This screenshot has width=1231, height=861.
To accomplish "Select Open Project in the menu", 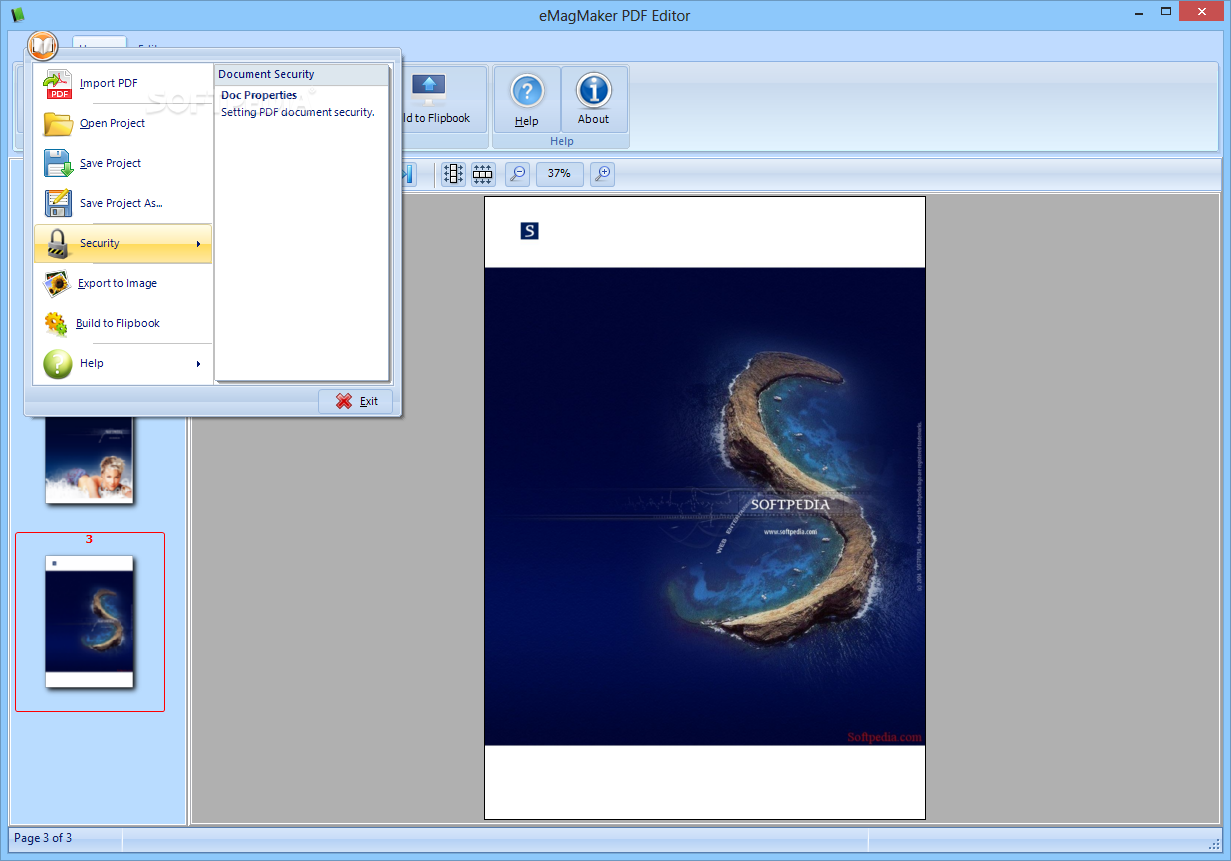I will (x=123, y=123).
